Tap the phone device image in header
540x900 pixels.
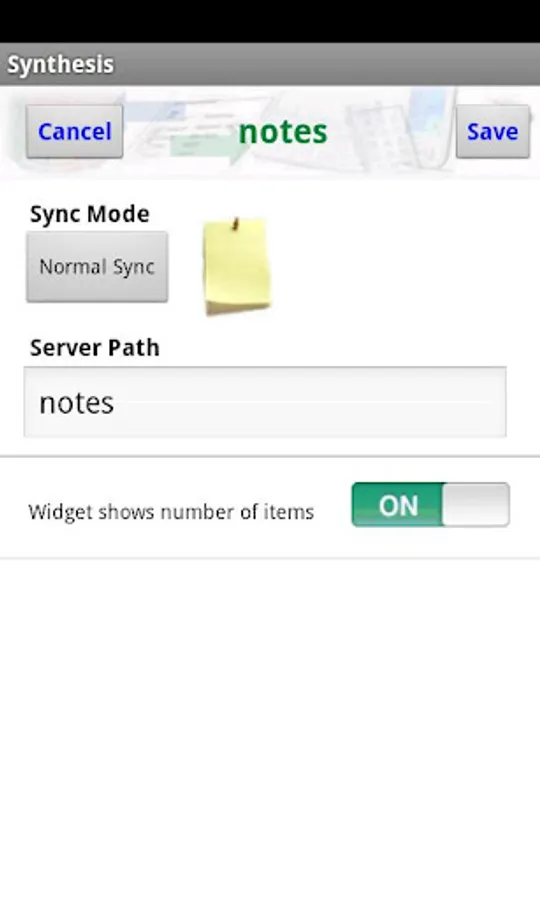[x=432, y=127]
